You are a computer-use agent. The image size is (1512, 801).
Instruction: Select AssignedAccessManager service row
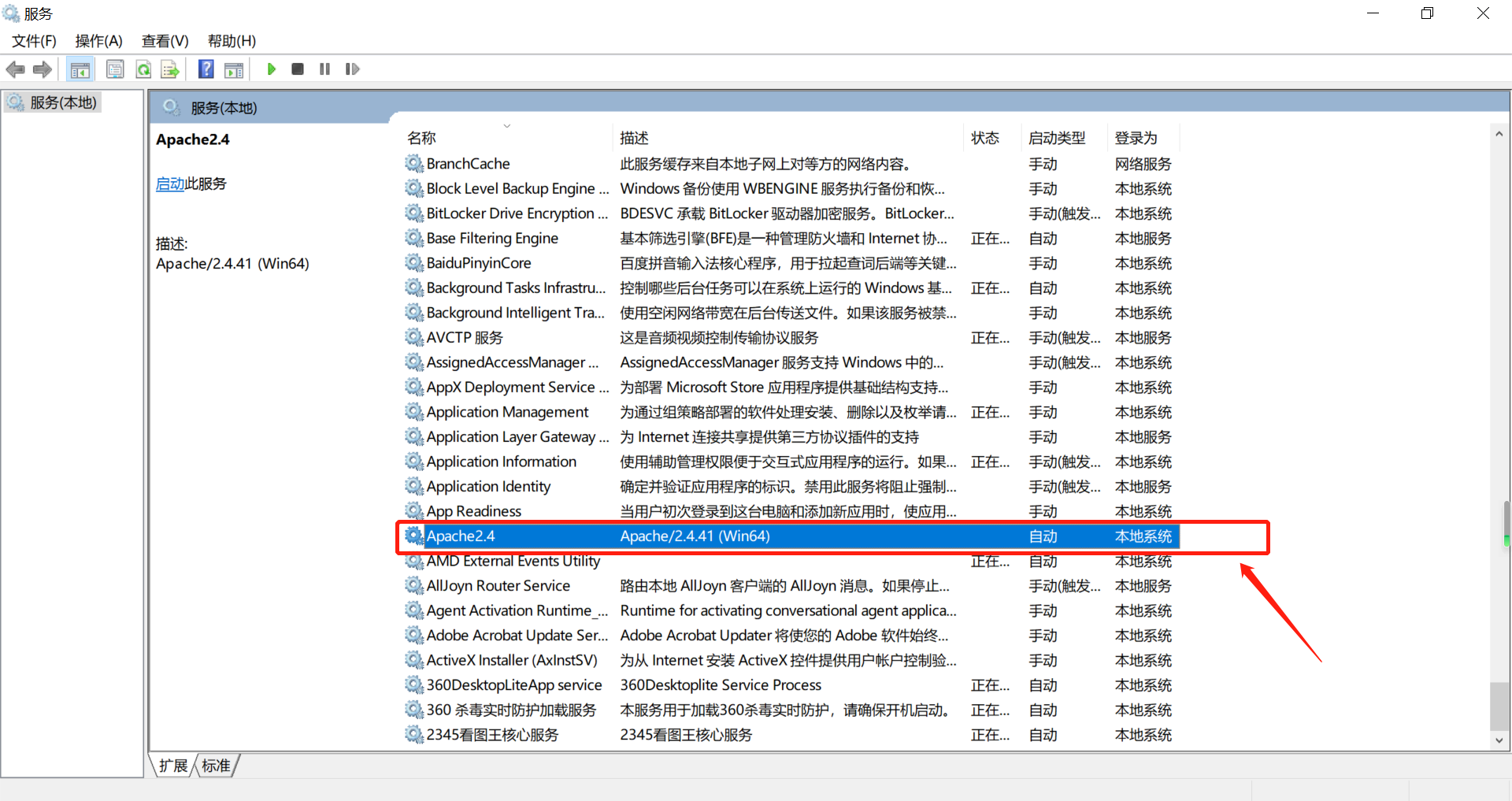point(791,362)
